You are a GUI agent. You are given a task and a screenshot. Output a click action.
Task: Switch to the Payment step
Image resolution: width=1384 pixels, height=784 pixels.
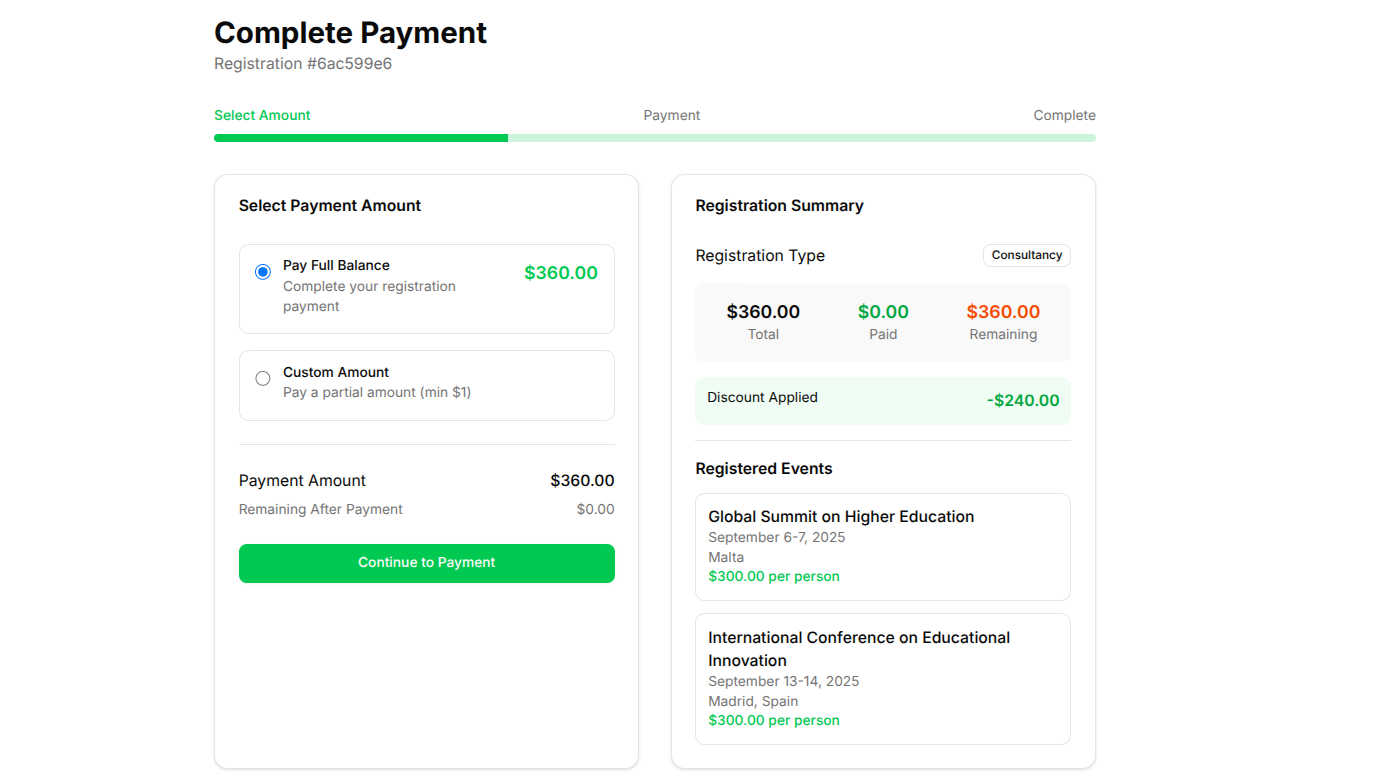click(671, 115)
